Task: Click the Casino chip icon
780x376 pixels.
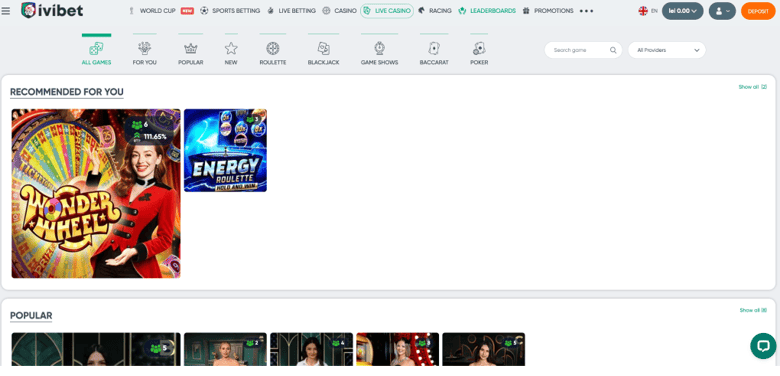Action: pos(326,10)
